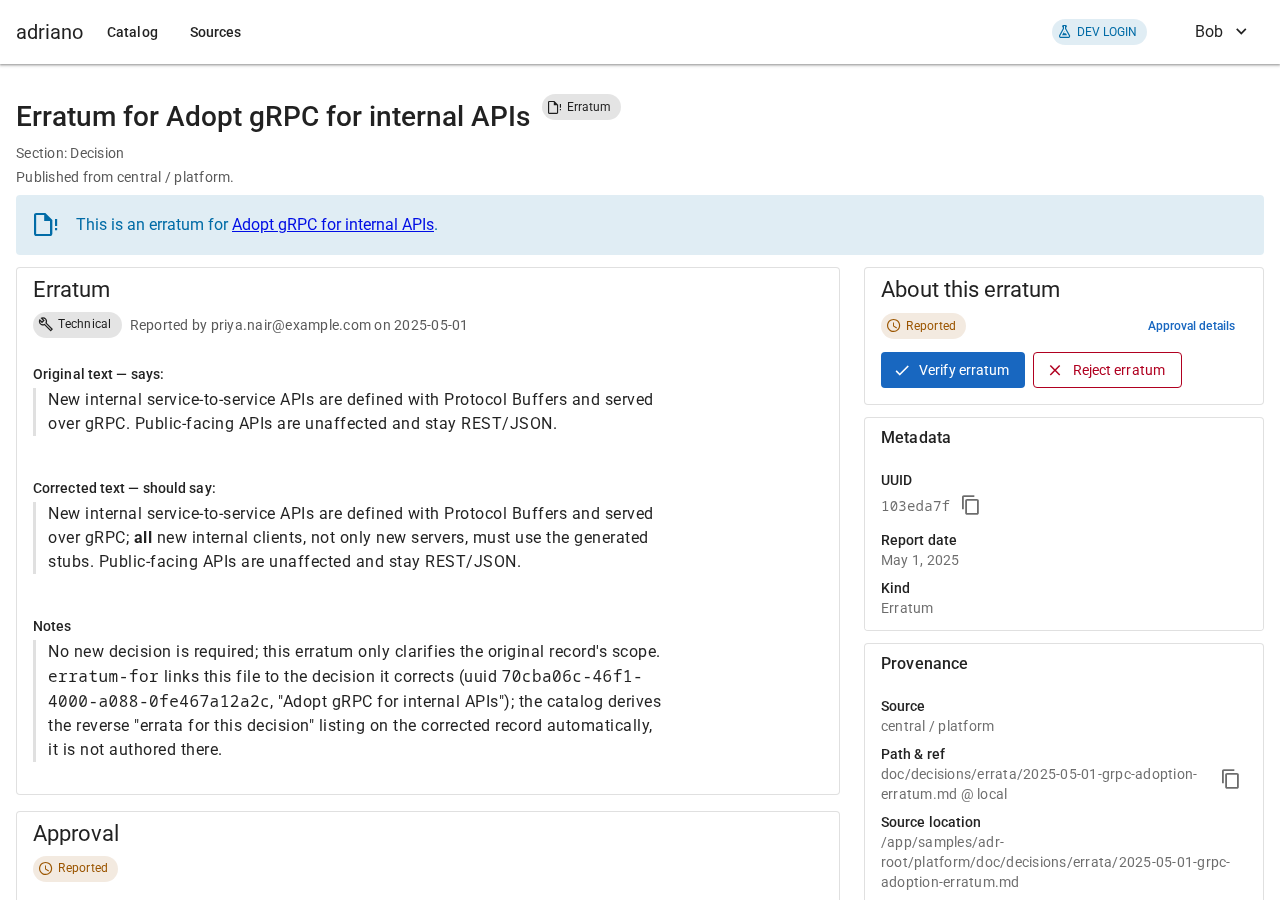Click the Kind value Erratum
The height and width of the screenshot is (900, 1280).
907,608
